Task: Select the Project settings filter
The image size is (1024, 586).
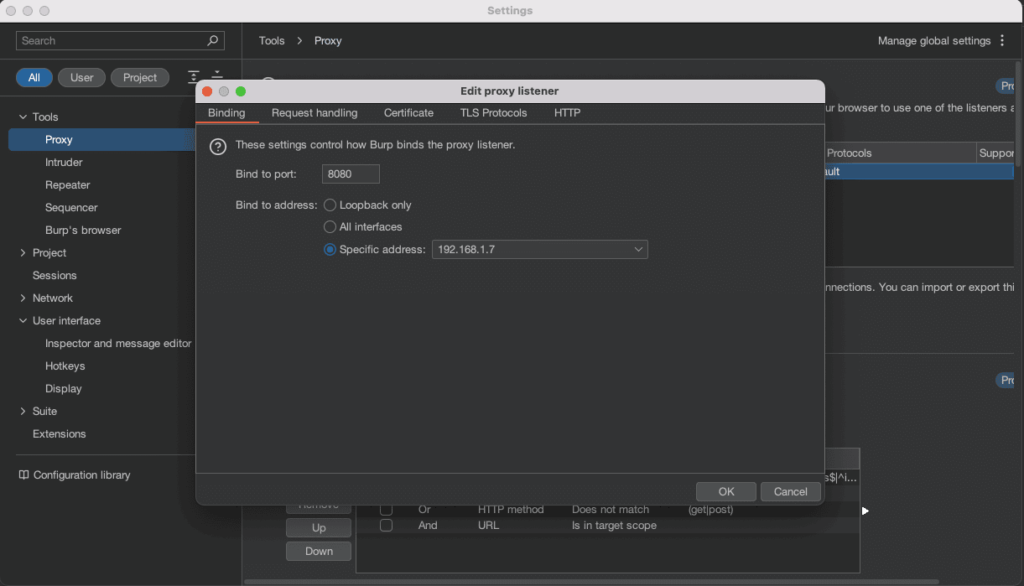Action: (x=140, y=77)
